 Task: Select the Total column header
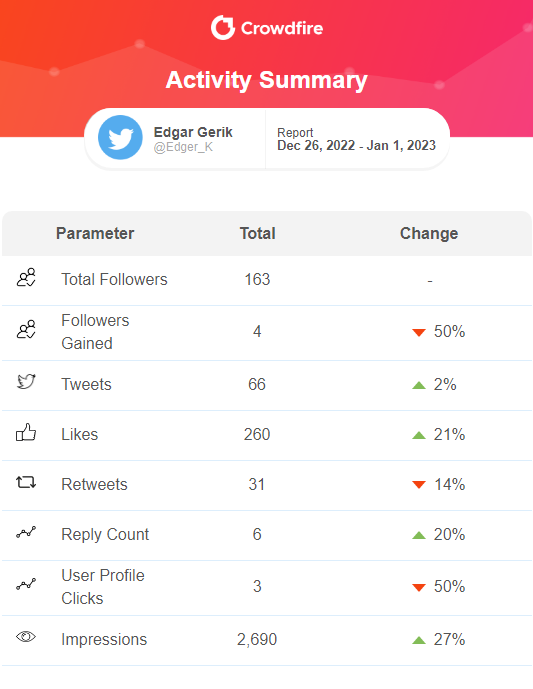point(257,233)
